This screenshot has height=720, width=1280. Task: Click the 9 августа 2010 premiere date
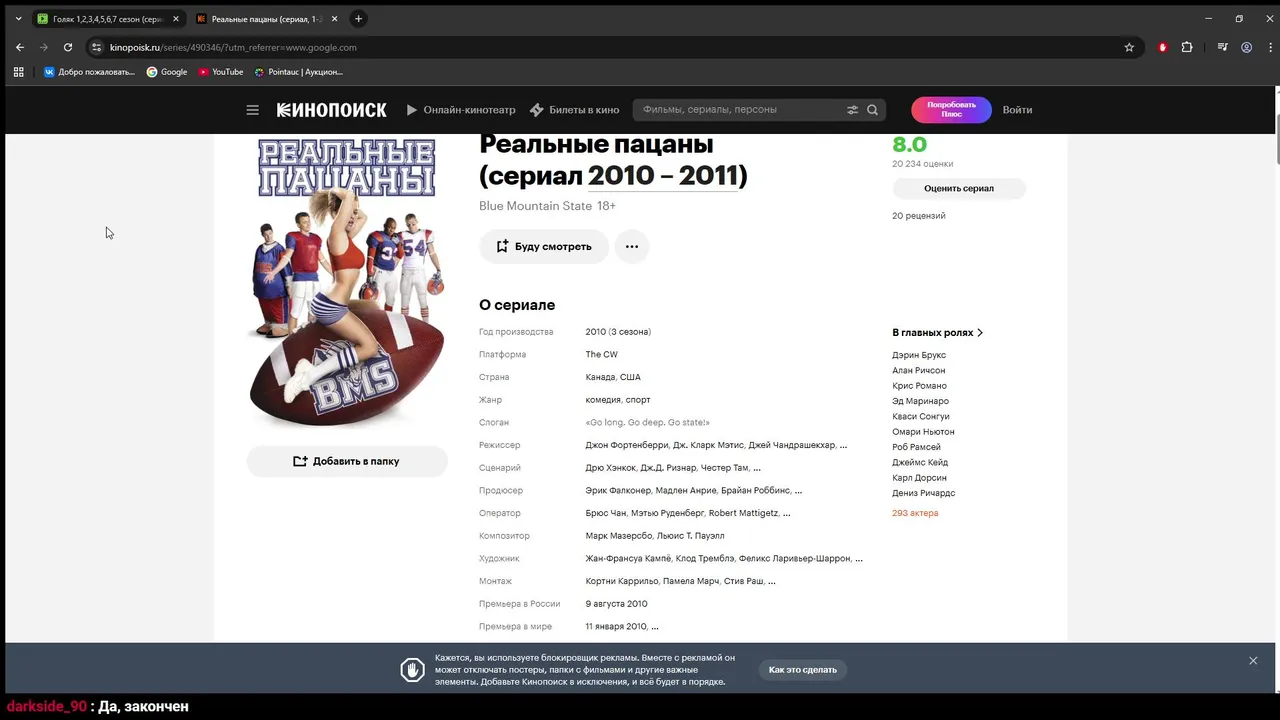[x=617, y=604]
